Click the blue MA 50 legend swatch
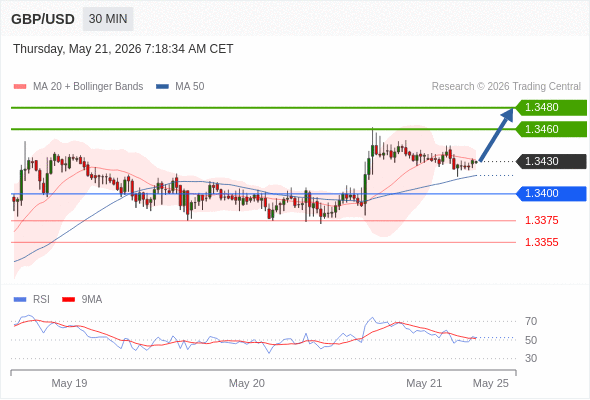Image resolution: width=590 pixels, height=400 pixels. pos(162,87)
